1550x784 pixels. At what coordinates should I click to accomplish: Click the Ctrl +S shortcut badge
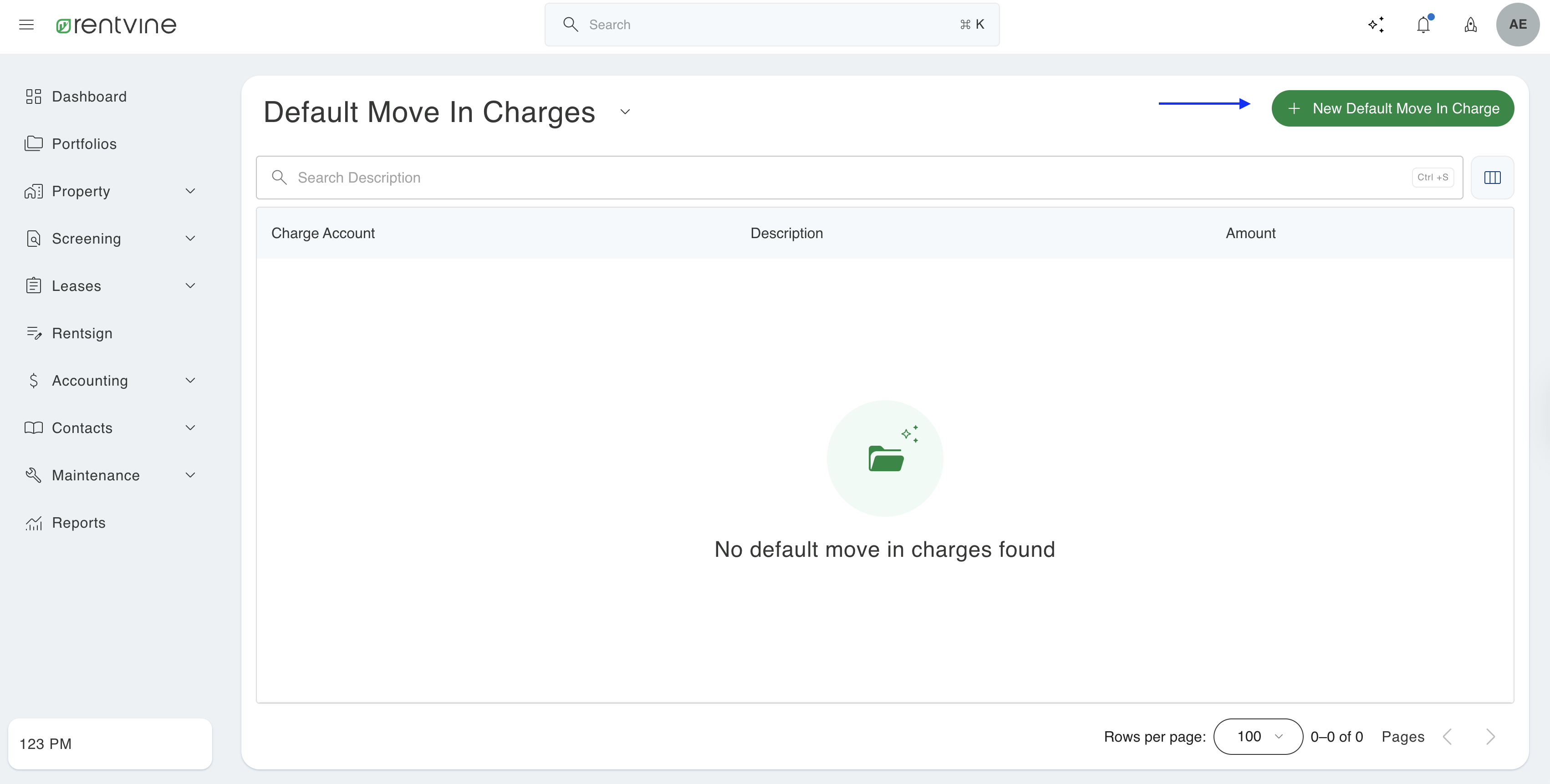coord(1433,177)
